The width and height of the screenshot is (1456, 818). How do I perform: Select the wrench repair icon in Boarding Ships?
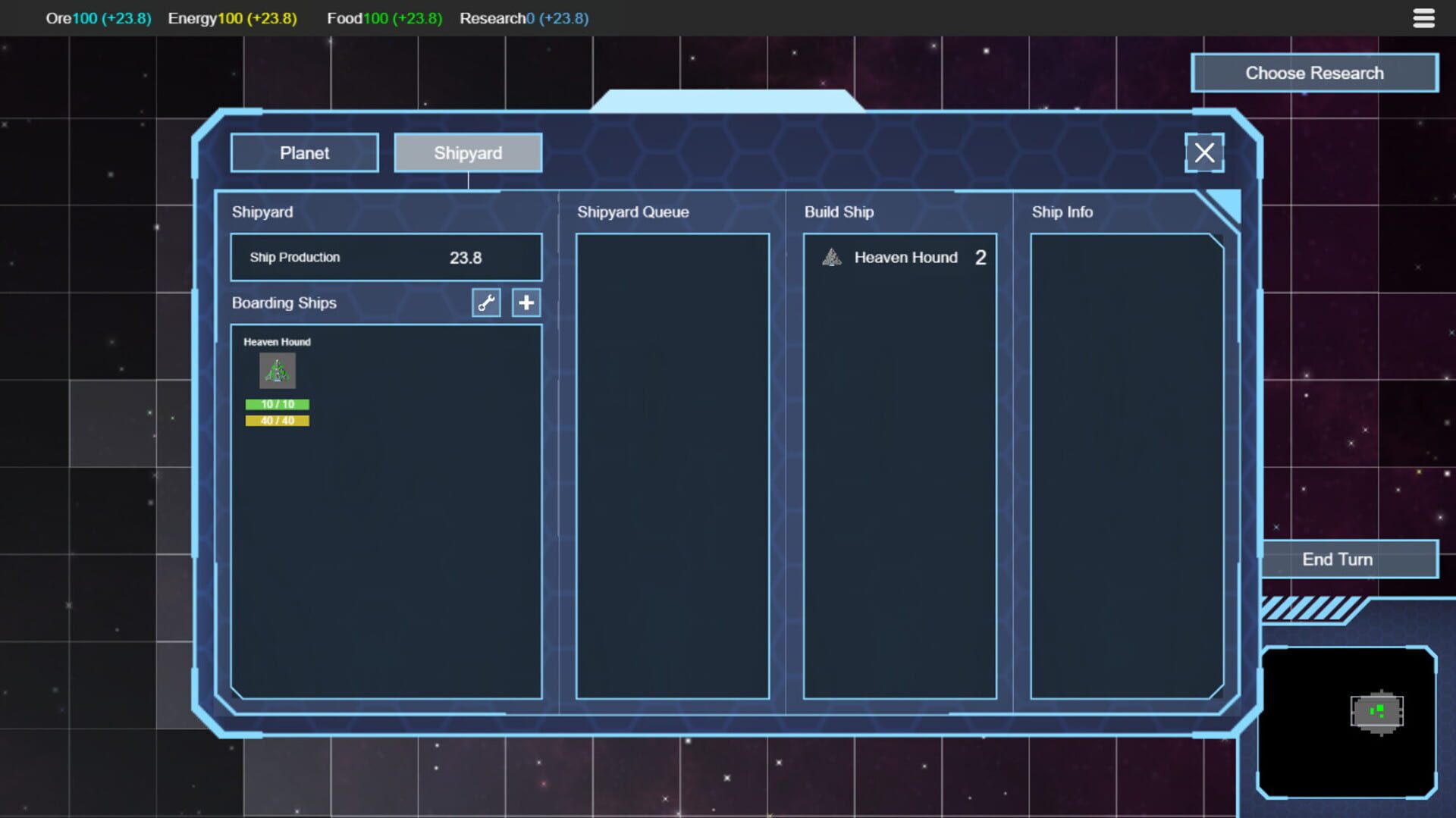click(486, 302)
